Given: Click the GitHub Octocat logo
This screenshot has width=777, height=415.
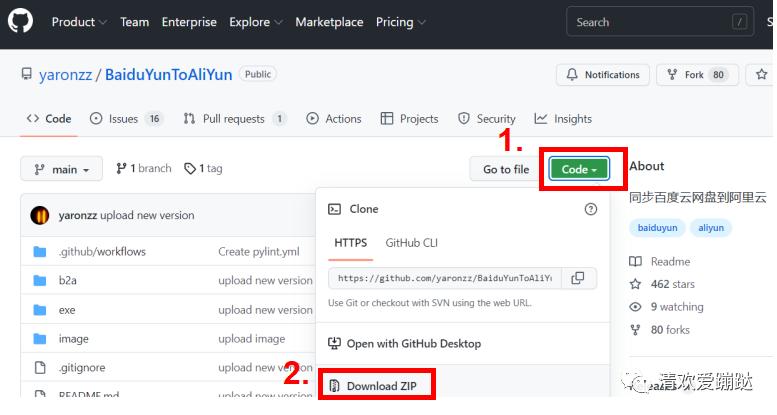Looking at the screenshot, I should click(21, 21).
